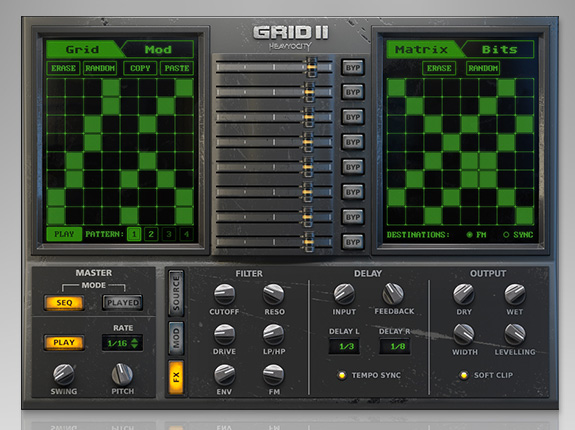Screen dimensions: 575x430
Task: Click the DRY output knob
Action: pyautogui.click(x=464, y=294)
